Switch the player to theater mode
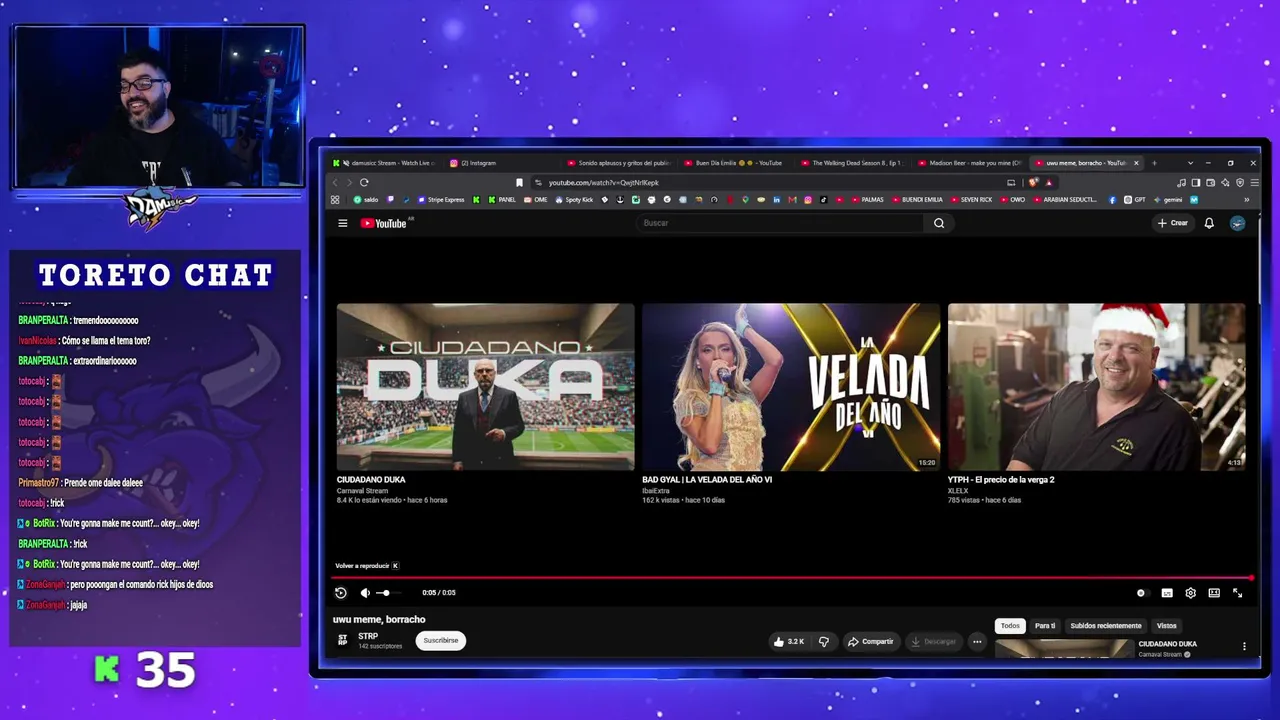This screenshot has height=720, width=1280. [x=1214, y=593]
